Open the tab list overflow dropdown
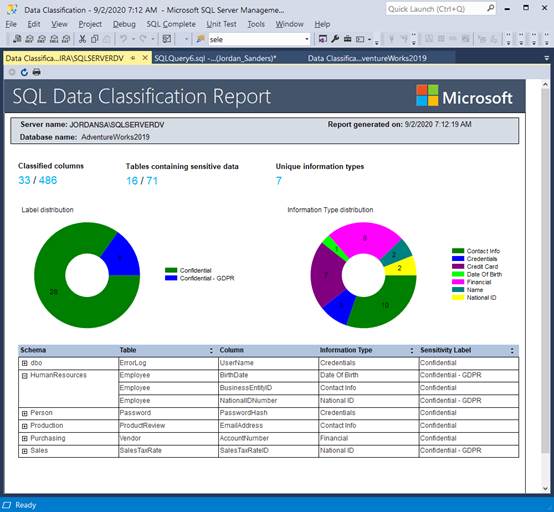Screen dimensions: 554x512 coord(546,58)
